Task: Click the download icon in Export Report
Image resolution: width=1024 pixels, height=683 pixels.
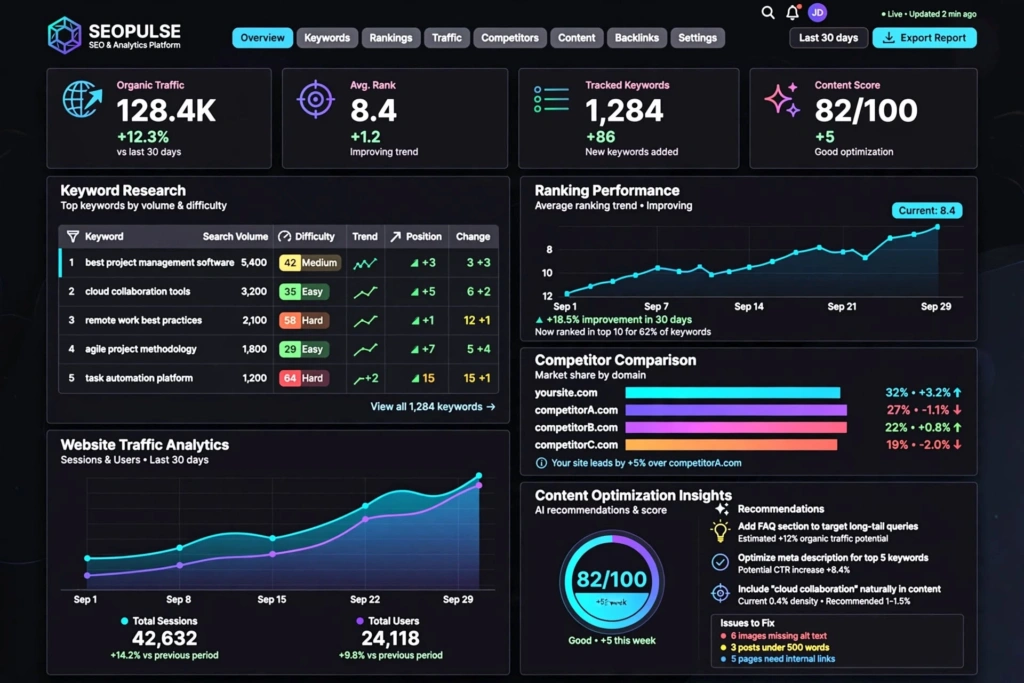Action: [888, 38]
